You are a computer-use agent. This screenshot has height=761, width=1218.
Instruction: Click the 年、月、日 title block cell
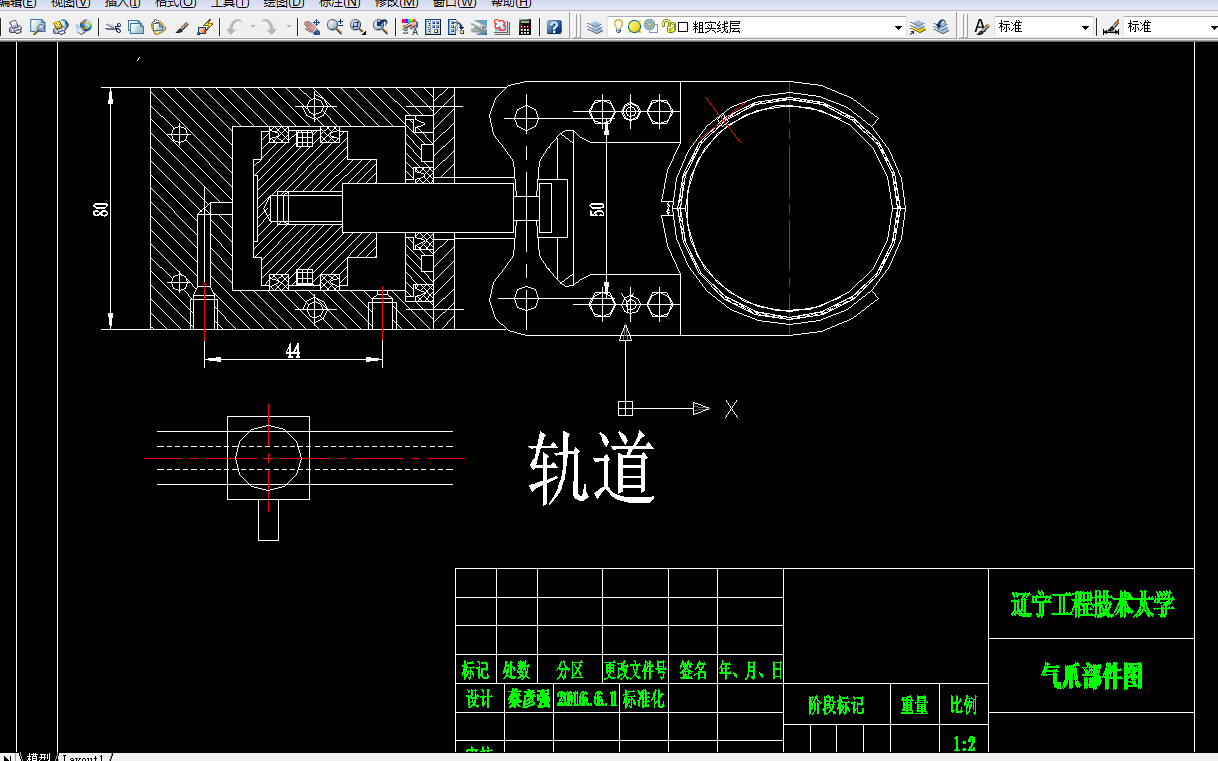751,670
